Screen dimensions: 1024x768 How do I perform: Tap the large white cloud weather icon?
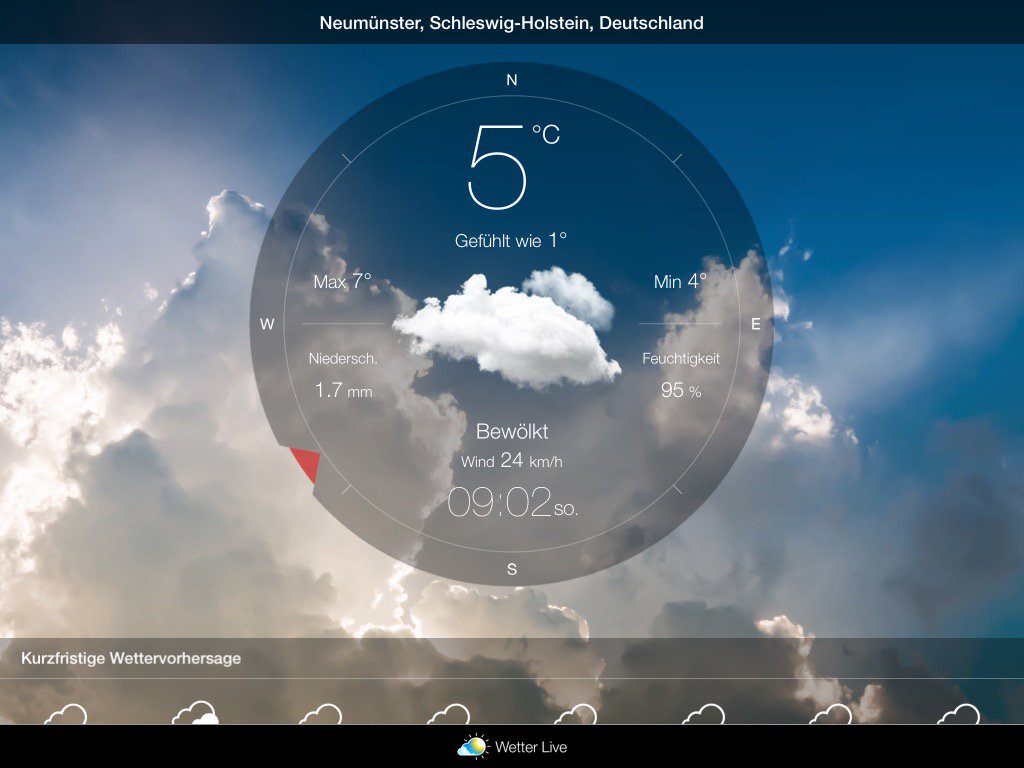click(x=508, y=328)
